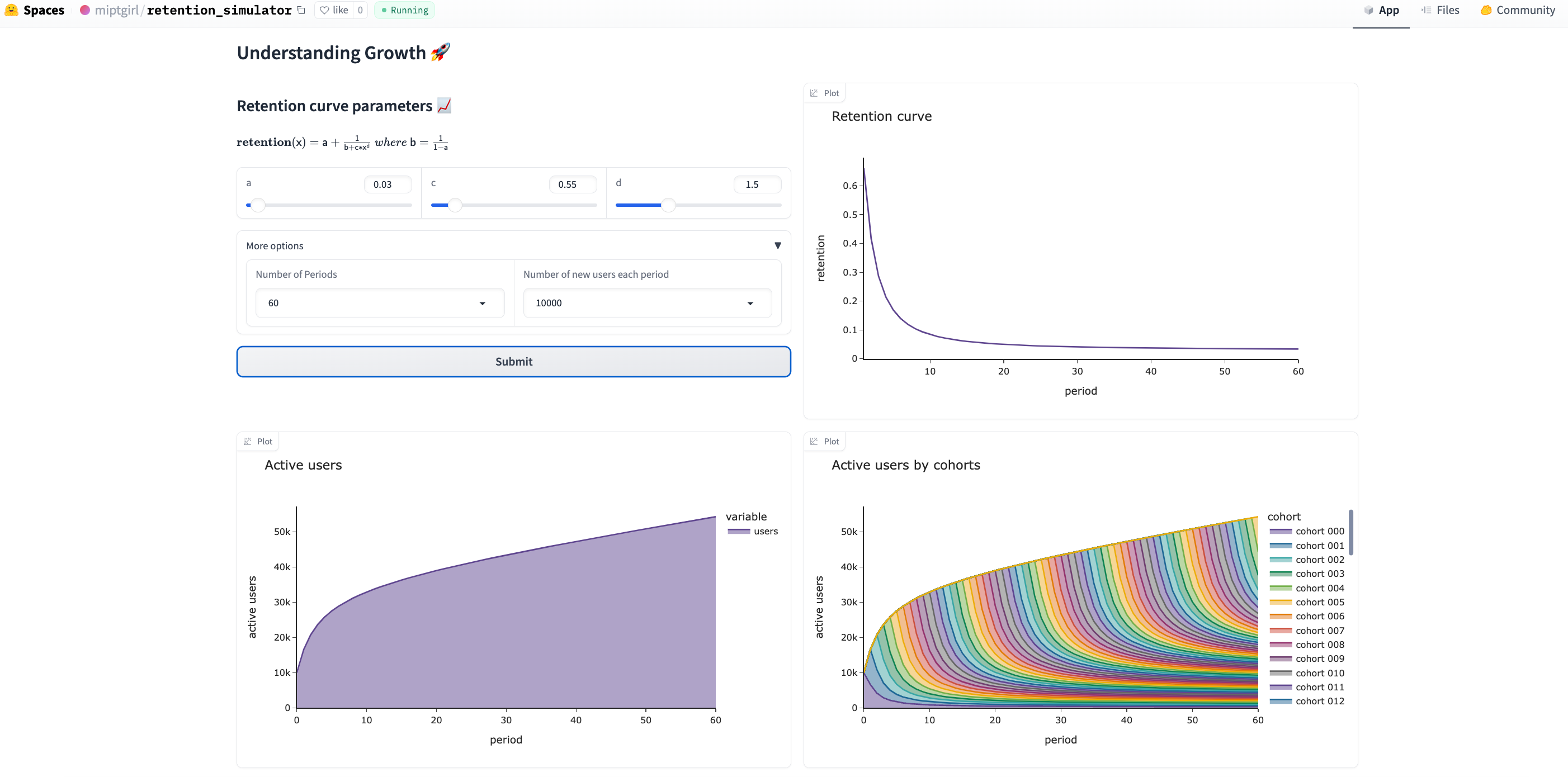The image size is (1568, 777).
Task: Open the new users each period dropdown
Action: [x=648, y=303]
